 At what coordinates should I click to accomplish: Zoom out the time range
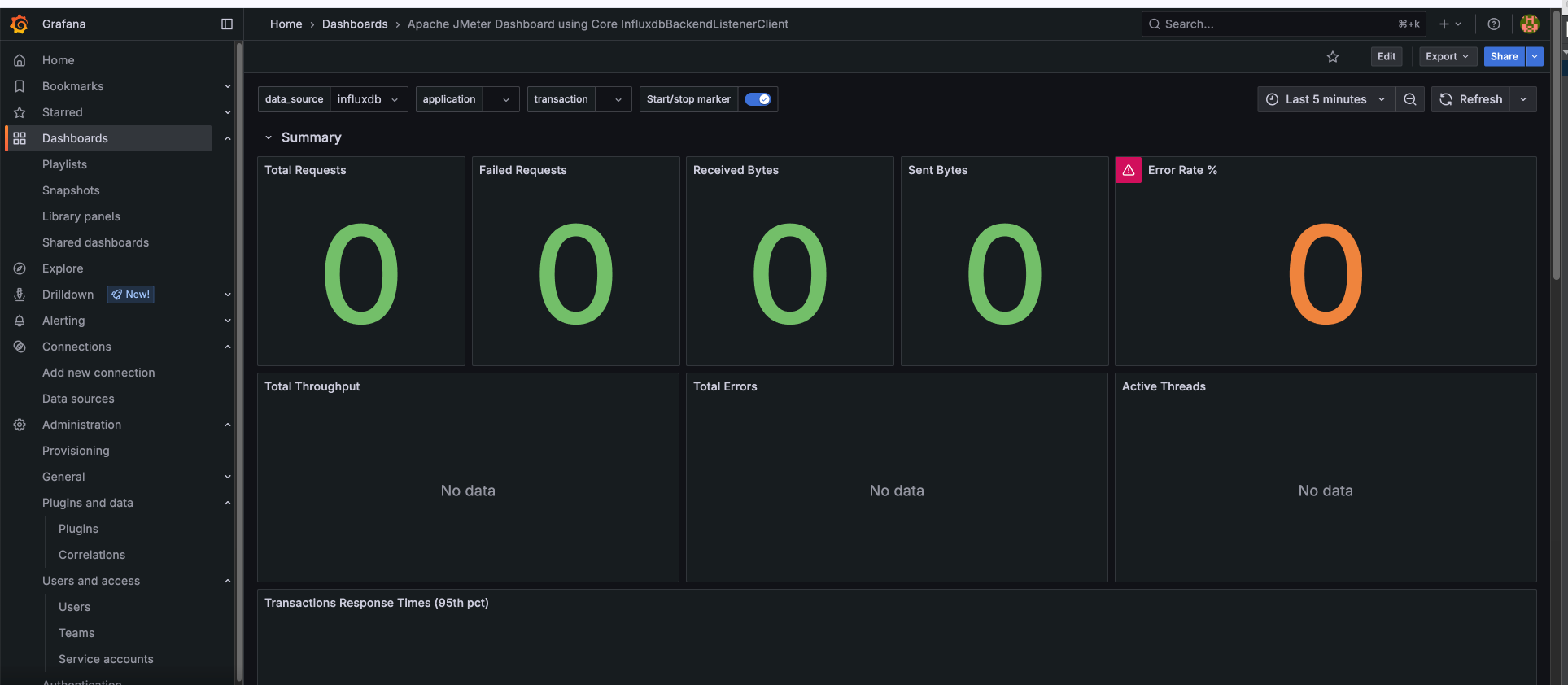click(1410, 99)
